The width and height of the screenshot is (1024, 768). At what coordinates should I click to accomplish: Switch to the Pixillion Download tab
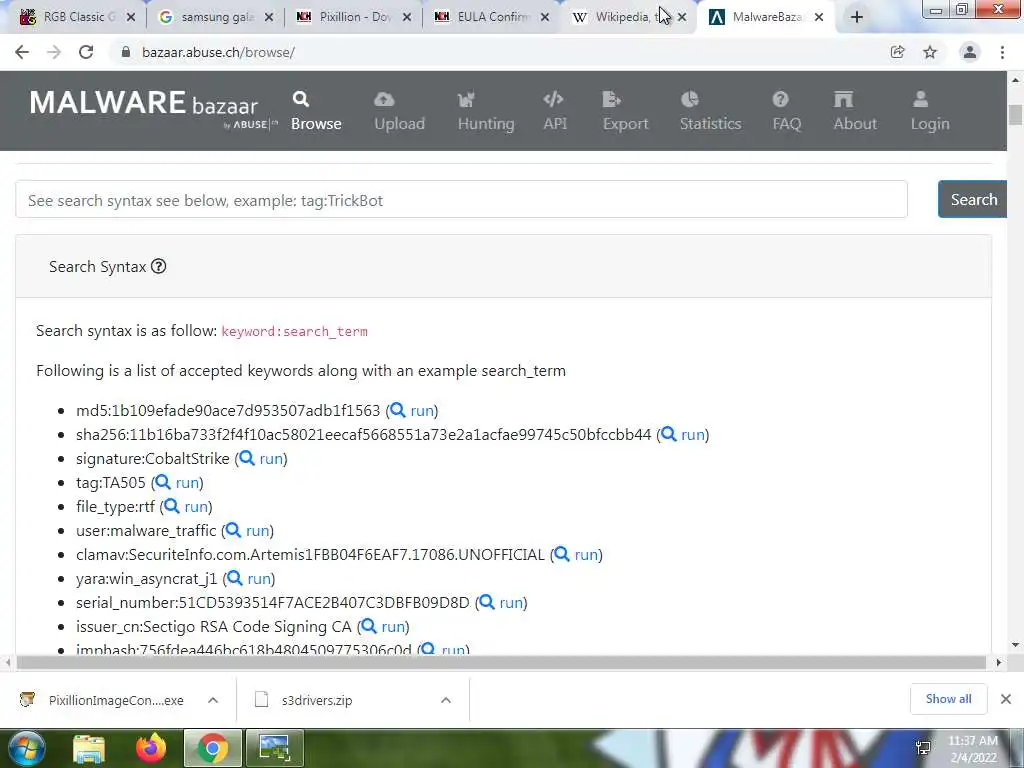point(353,17)
